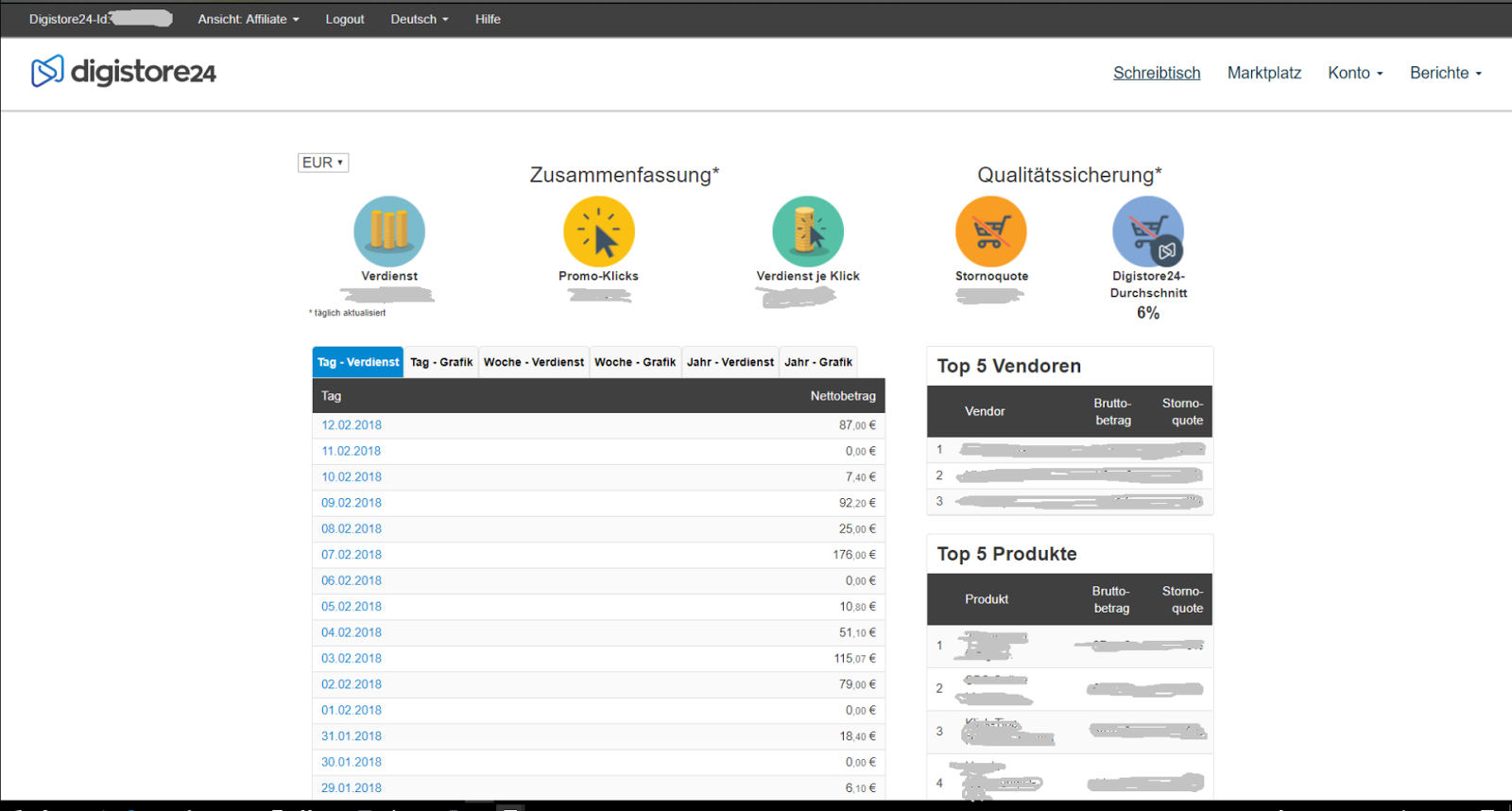
Task: Click the Digistore24-Durchschnitt icon
Action: [x=1148, y=232]
